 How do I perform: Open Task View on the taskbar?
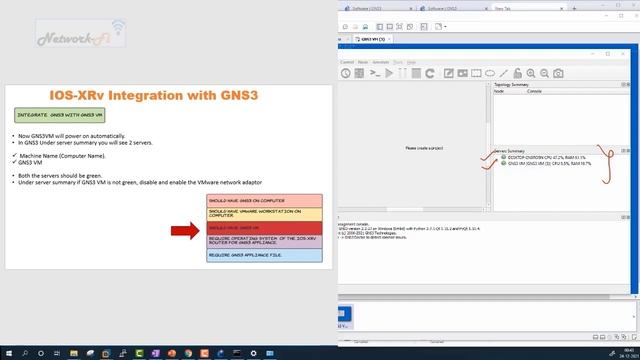pyautogui.click(x=57, y=353)
